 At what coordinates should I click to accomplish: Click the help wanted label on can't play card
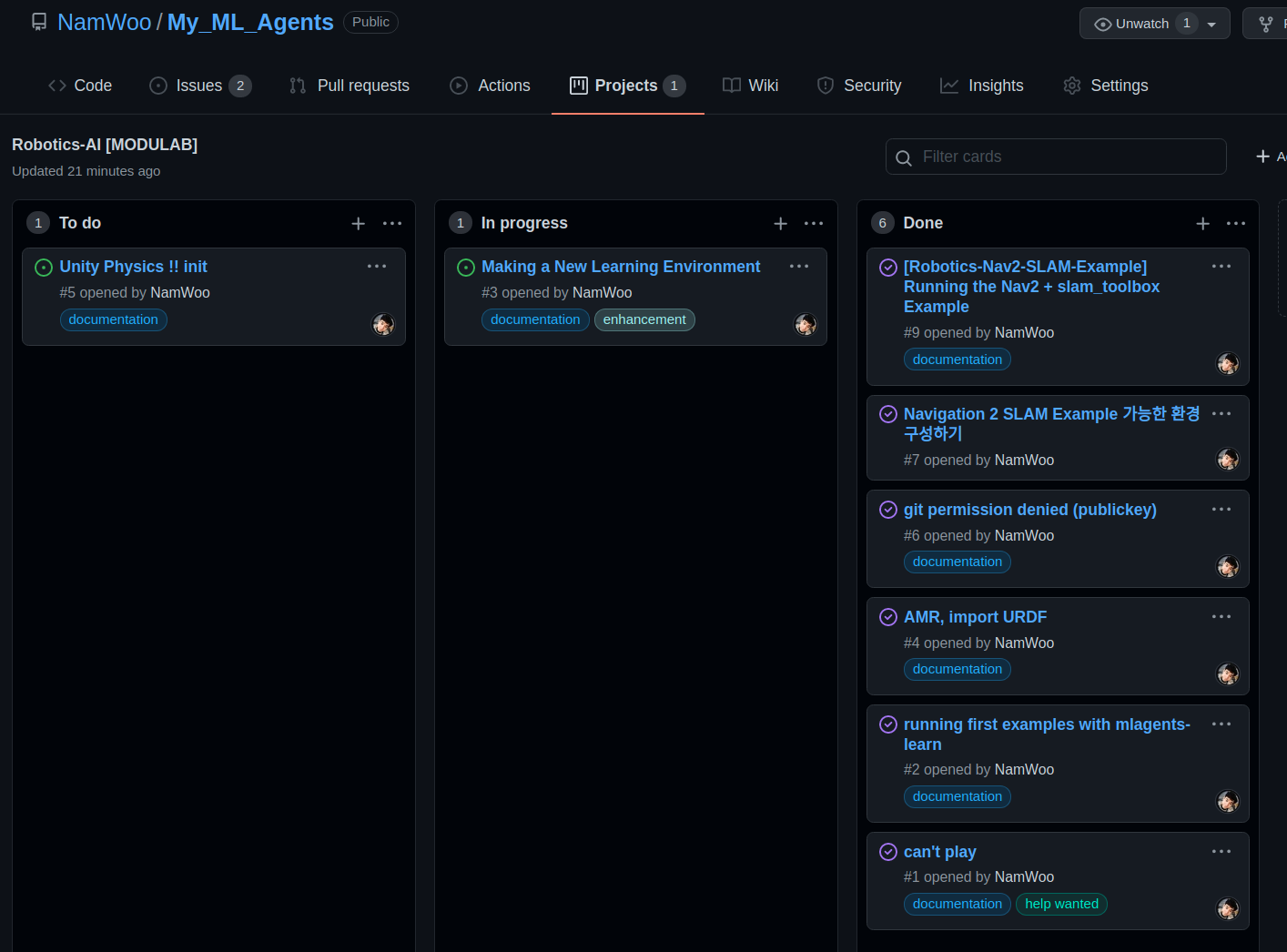click(1061, 904)
